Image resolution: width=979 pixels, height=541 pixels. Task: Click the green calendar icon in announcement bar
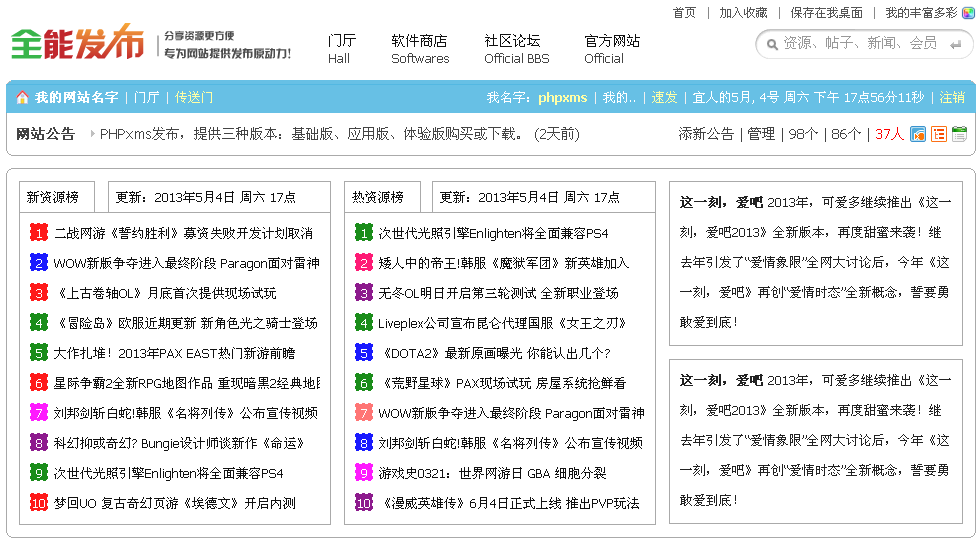(959, 134)
